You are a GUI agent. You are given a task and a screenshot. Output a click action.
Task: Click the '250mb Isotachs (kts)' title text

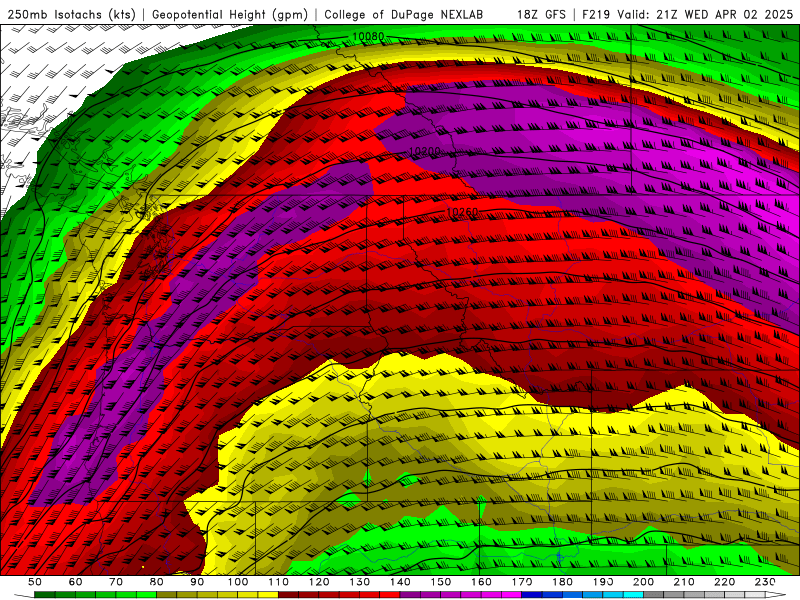pyautogui.click(x=71, y=14)
